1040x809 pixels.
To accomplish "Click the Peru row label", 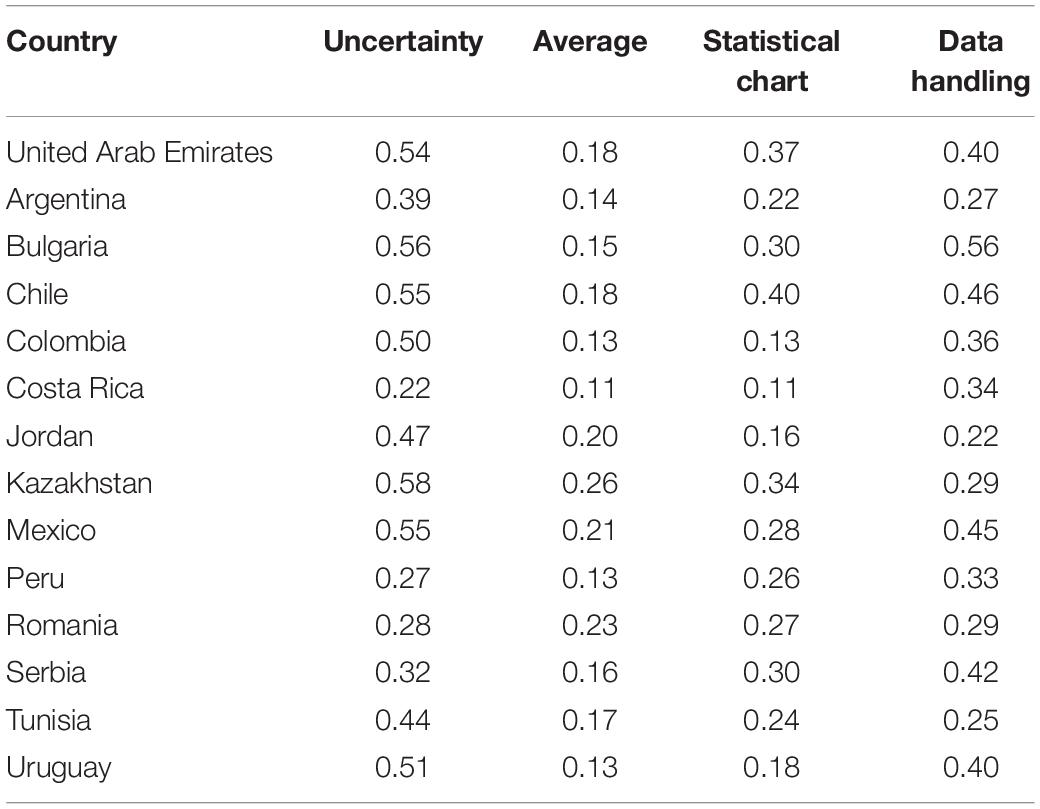I will click(x=35, y=578).
